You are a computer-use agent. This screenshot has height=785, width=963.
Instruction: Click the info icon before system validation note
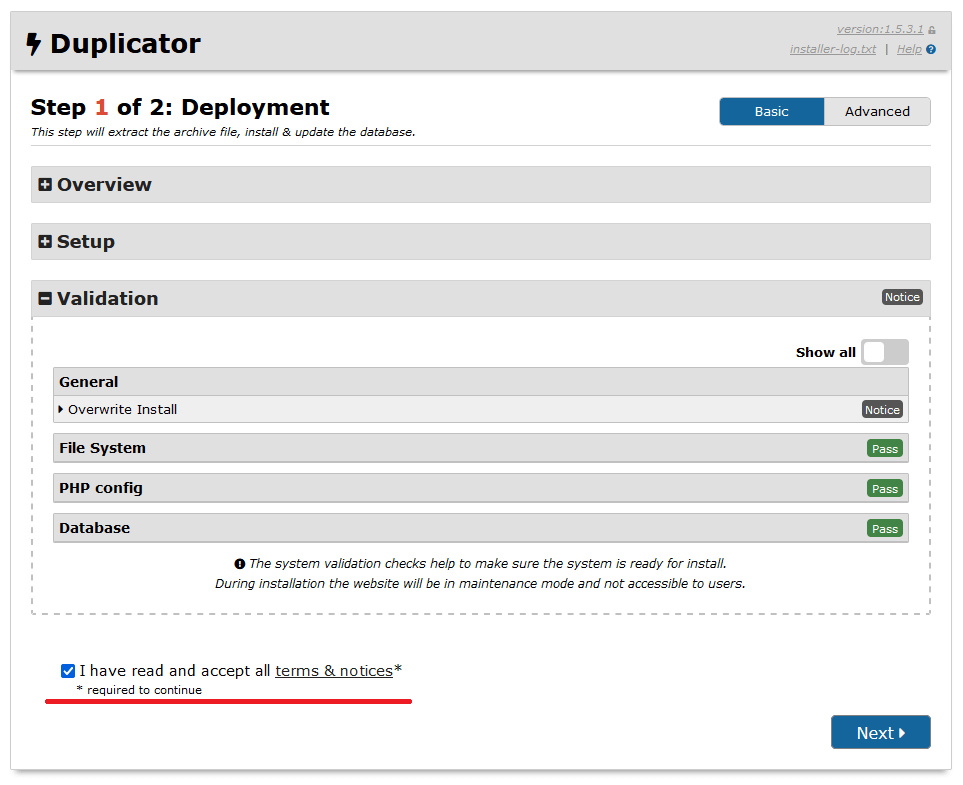coord(240,564)
